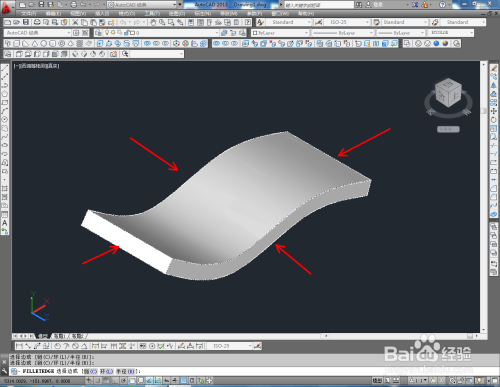
Task: Click coordinates readout in status bar
Action: pos(37,380)
